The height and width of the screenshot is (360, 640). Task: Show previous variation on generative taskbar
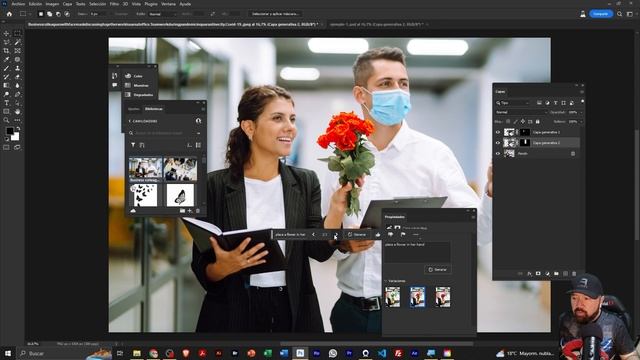click(313, 235)
